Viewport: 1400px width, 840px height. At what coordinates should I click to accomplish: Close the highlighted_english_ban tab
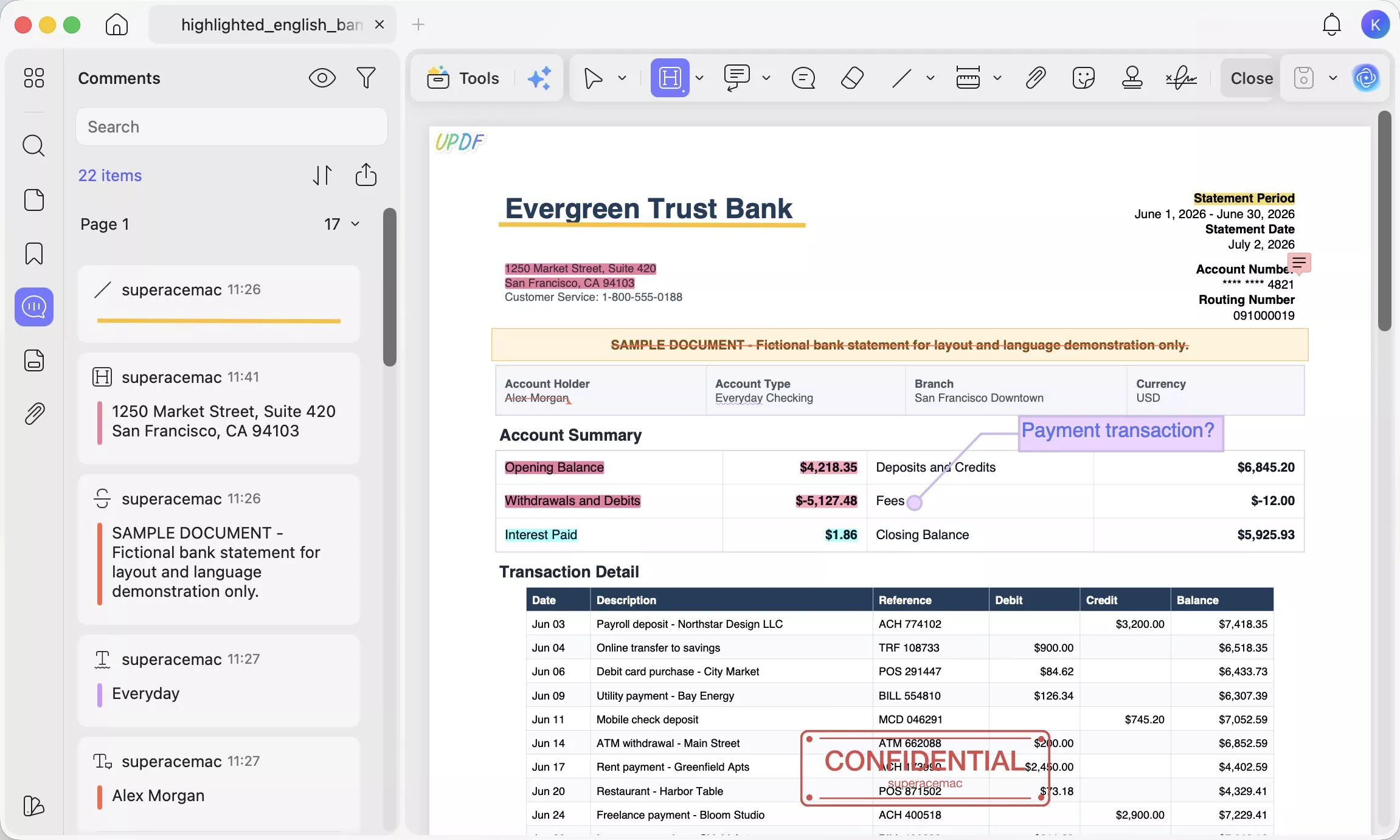click(379, 25)
